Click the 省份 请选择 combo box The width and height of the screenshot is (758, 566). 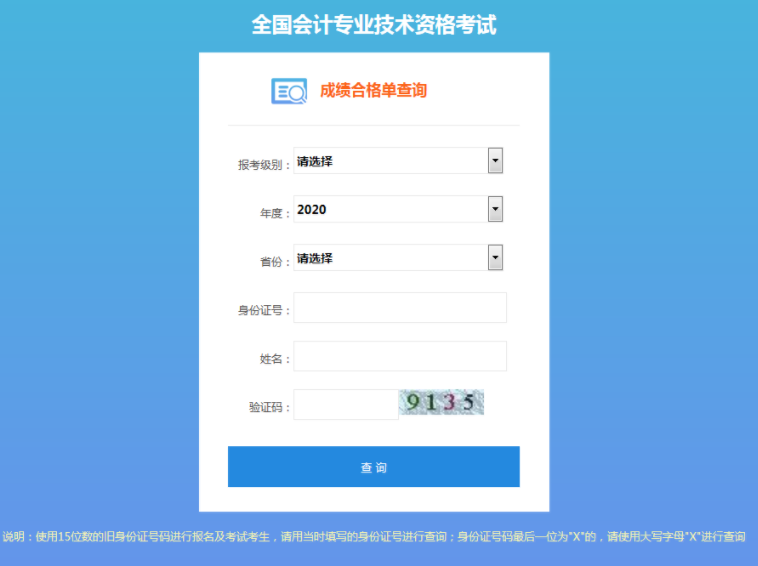[x=398, y=257]
